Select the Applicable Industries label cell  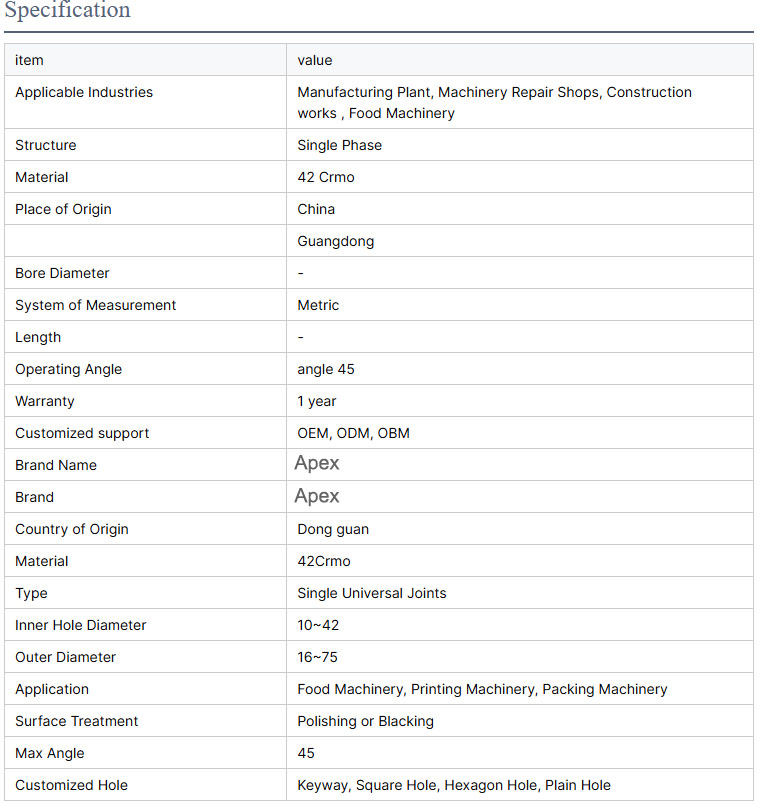(84, 93)
